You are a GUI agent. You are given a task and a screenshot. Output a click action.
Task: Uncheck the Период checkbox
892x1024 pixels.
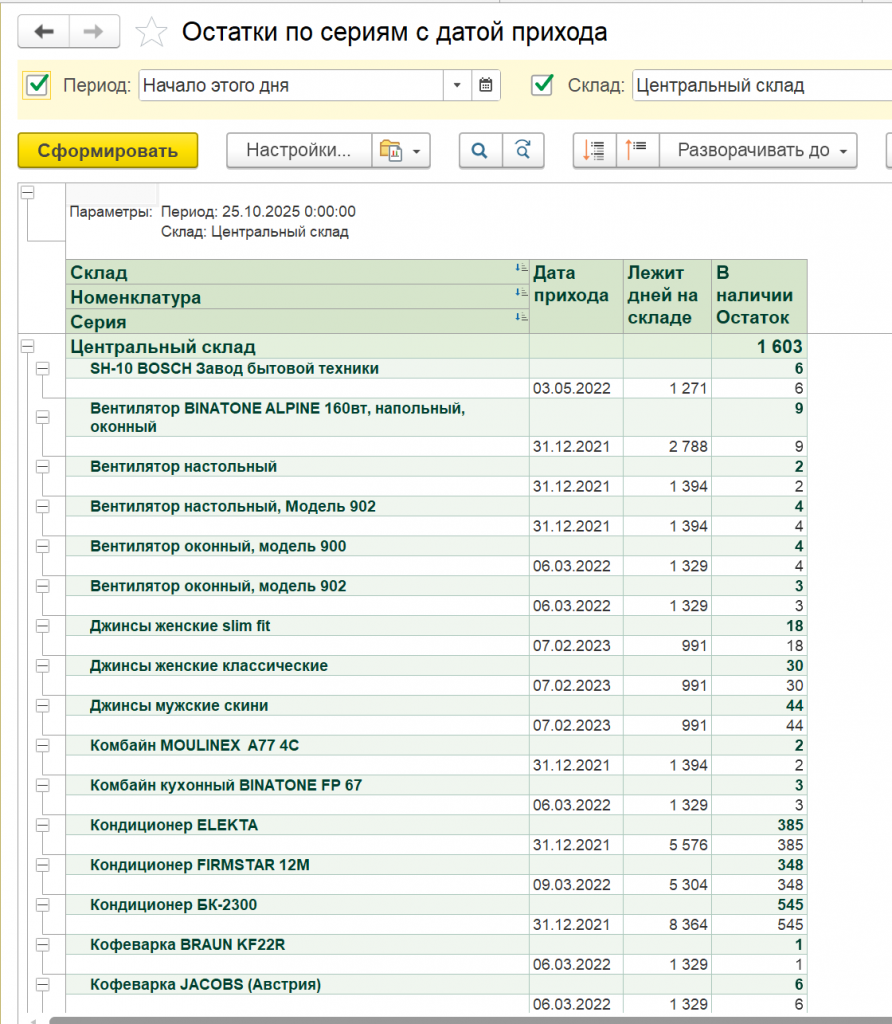(x=38, y=86)
